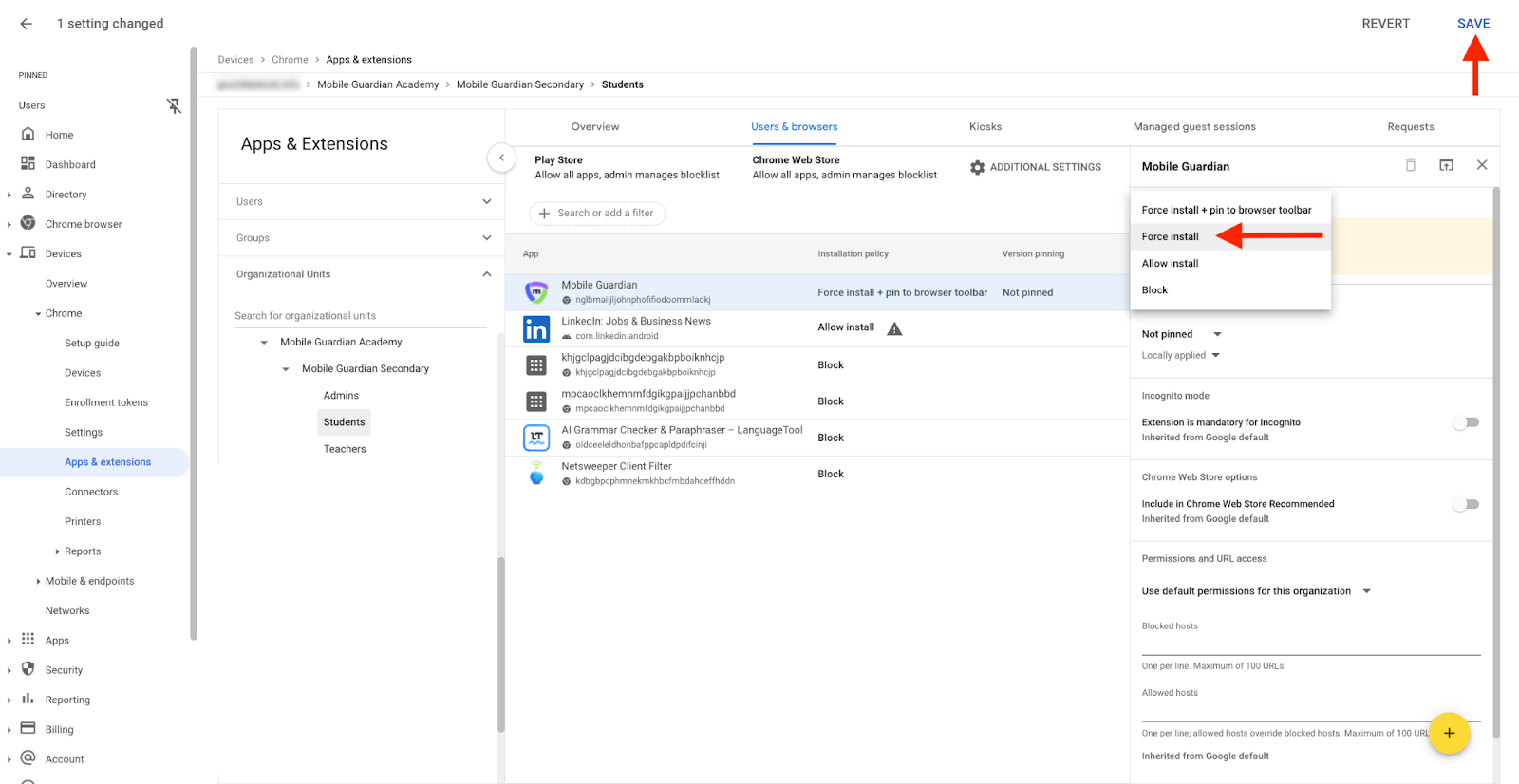Viewport: 1519px width, 784px height.
Task: Expand Reports in the sidebar
Action: 57,551
